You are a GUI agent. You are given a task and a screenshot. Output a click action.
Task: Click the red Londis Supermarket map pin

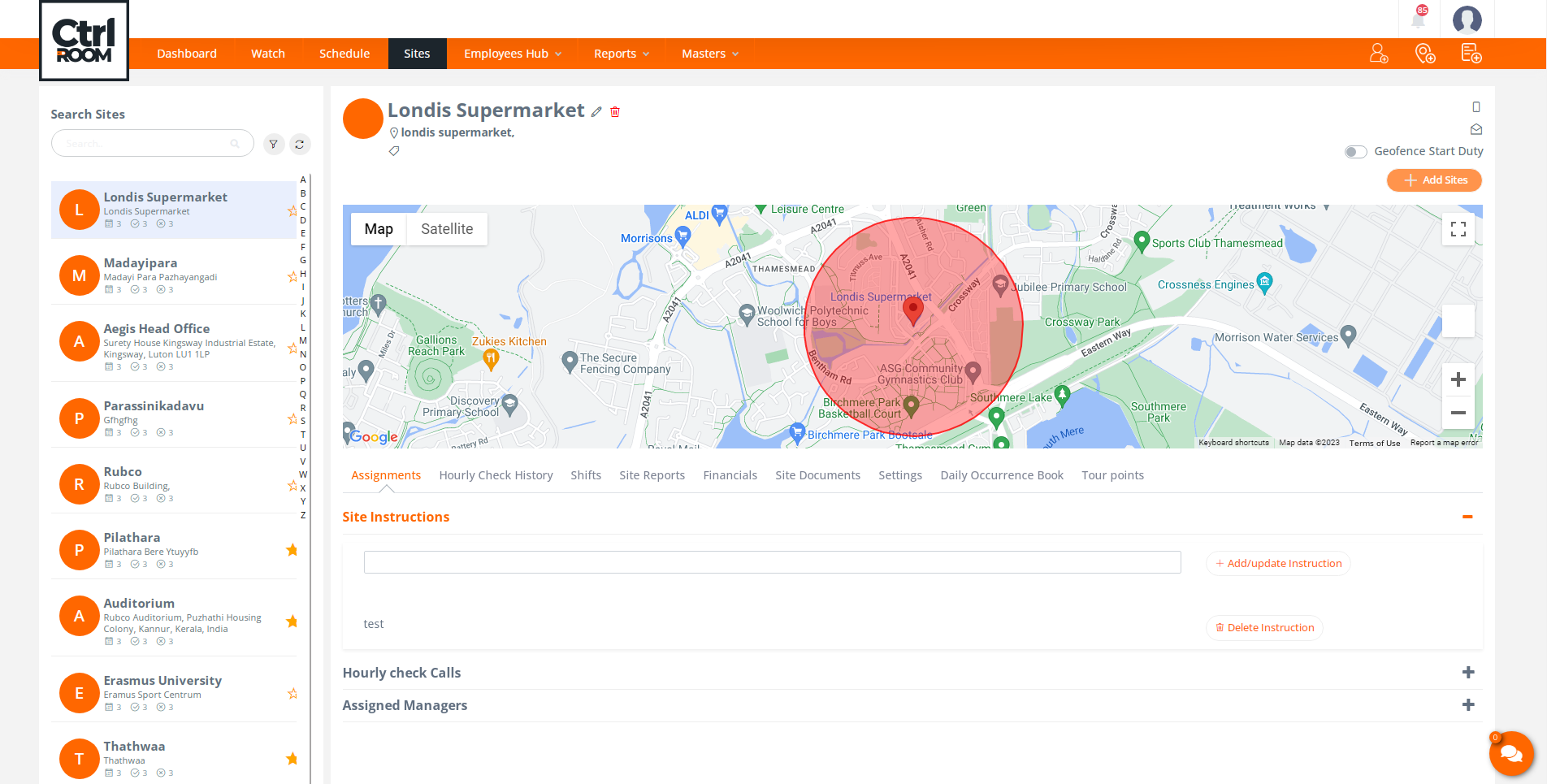pyautogui.click(x=913, y=310)
